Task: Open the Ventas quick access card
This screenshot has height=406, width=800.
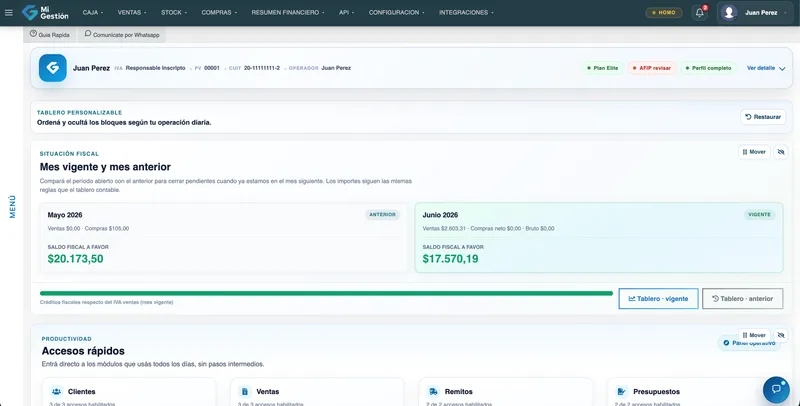Action: coord(317,392)
